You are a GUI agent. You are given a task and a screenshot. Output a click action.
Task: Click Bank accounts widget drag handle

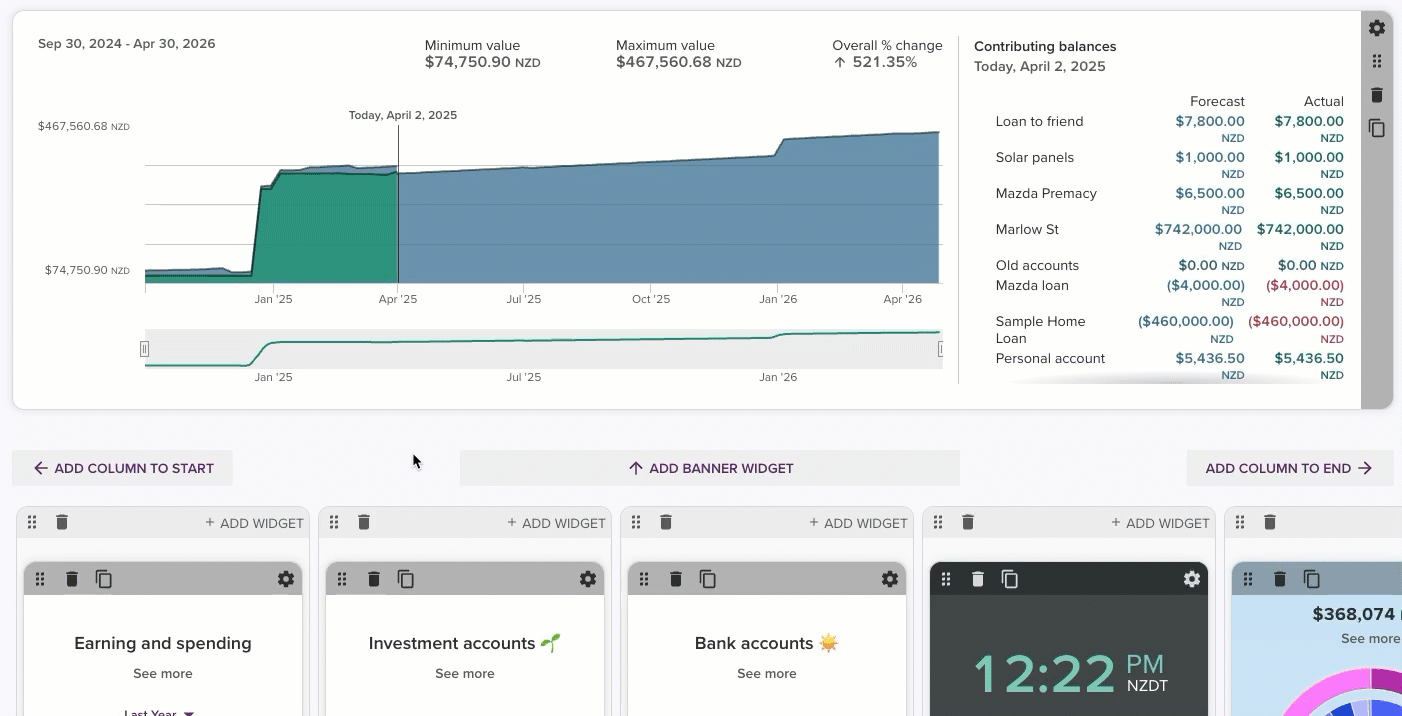(x=644, y=579)
